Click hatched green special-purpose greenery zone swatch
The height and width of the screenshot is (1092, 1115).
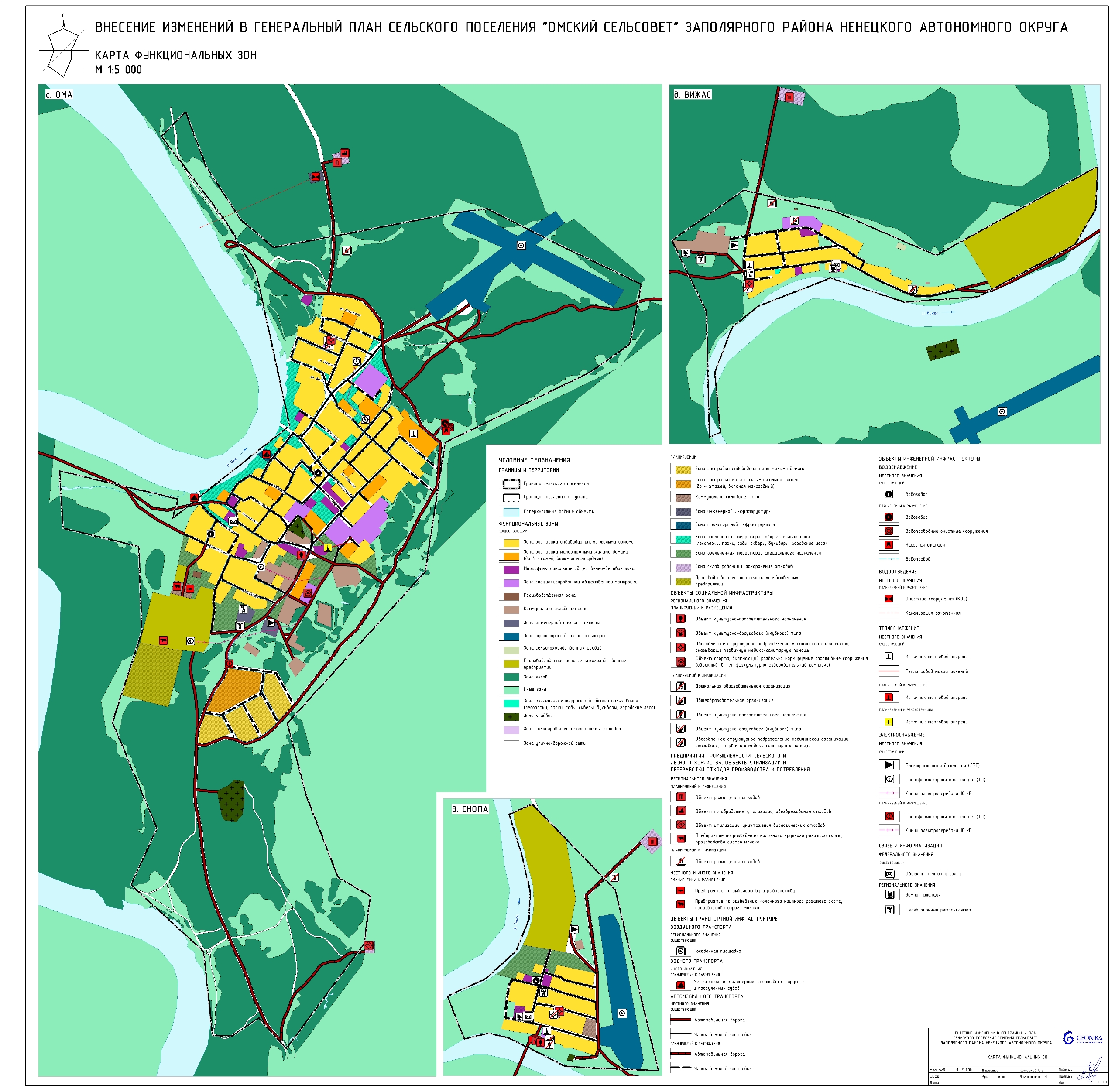coord(683,553)
